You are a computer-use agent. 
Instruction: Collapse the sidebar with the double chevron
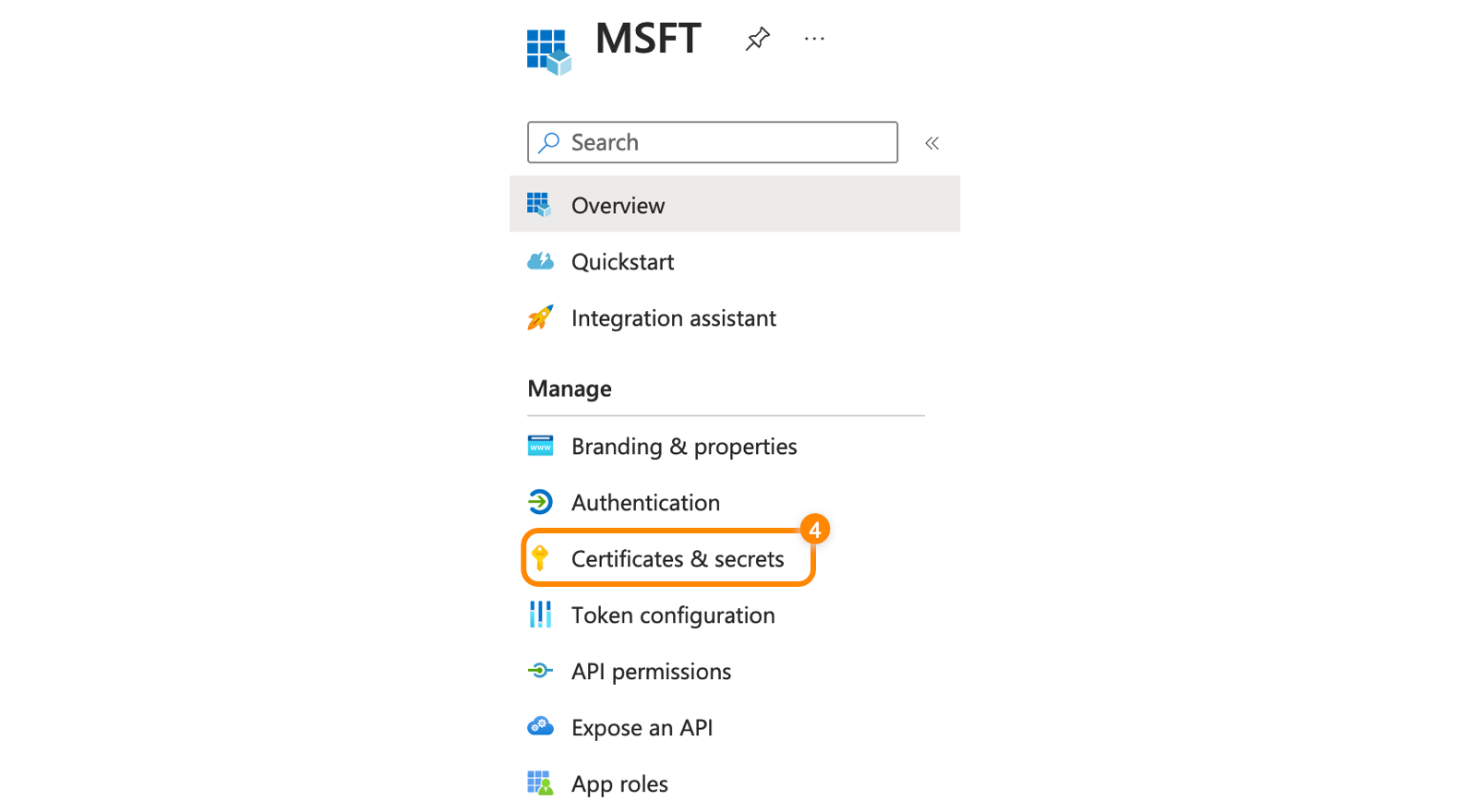pos(932,143)
